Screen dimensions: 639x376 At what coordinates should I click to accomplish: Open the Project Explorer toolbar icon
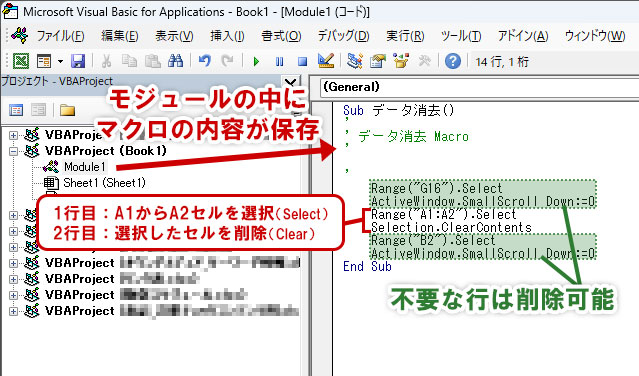tap(355, 62)
